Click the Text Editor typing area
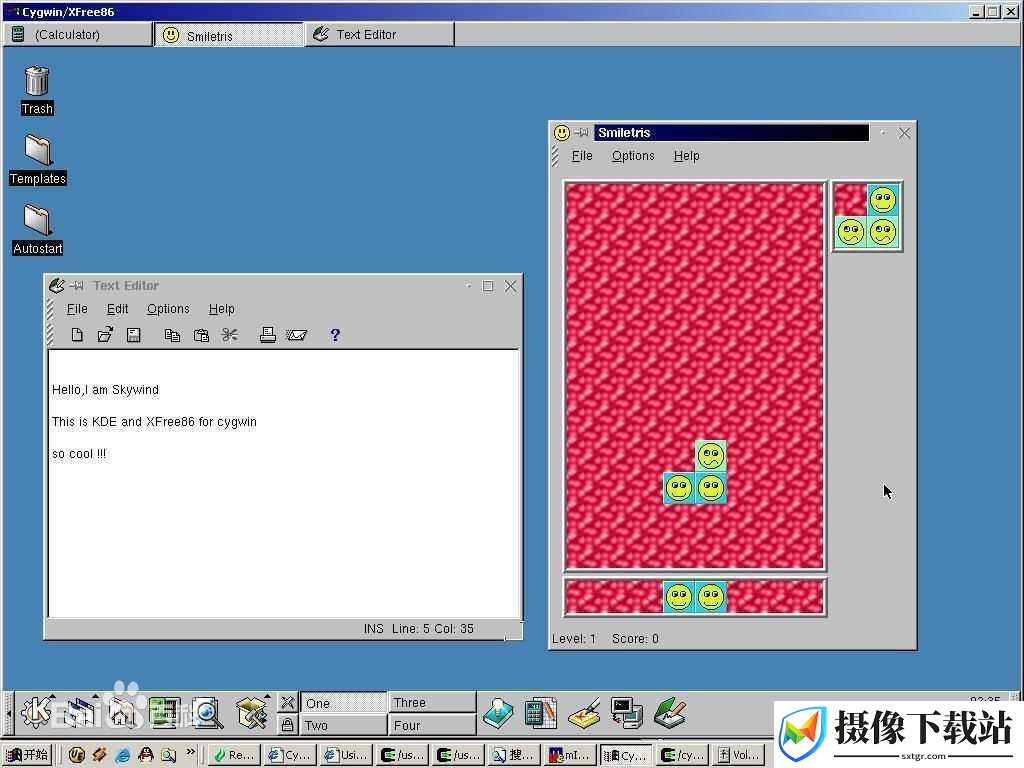 (x=284, y=484)
